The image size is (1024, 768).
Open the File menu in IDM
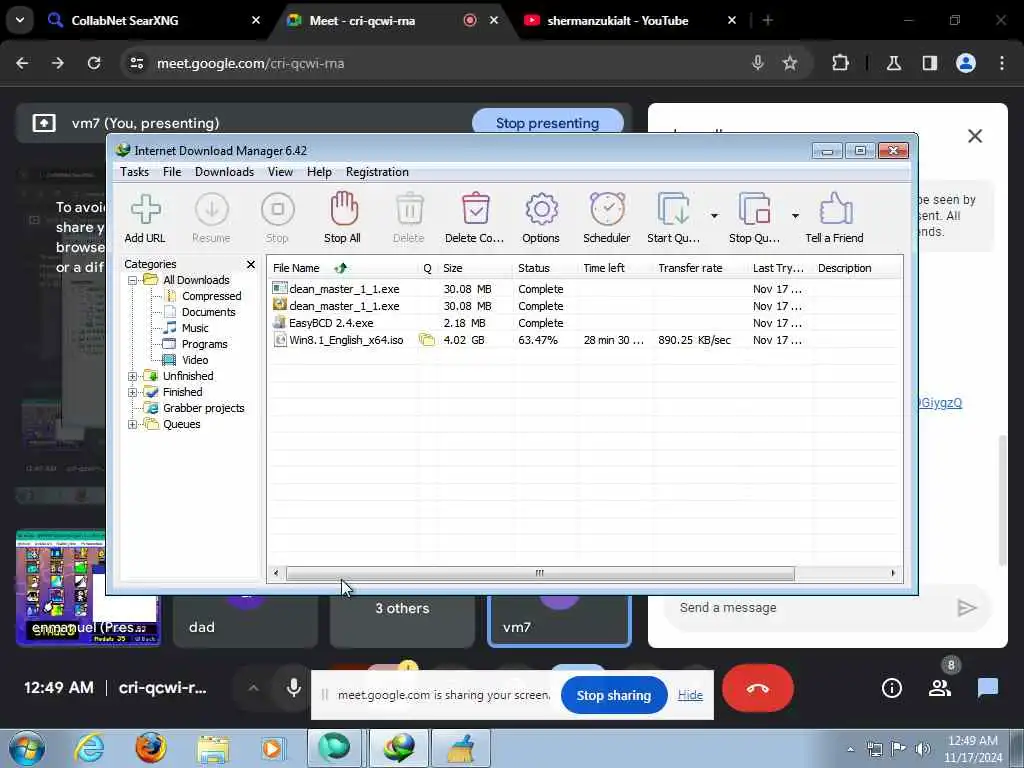[x=172, y=172]
